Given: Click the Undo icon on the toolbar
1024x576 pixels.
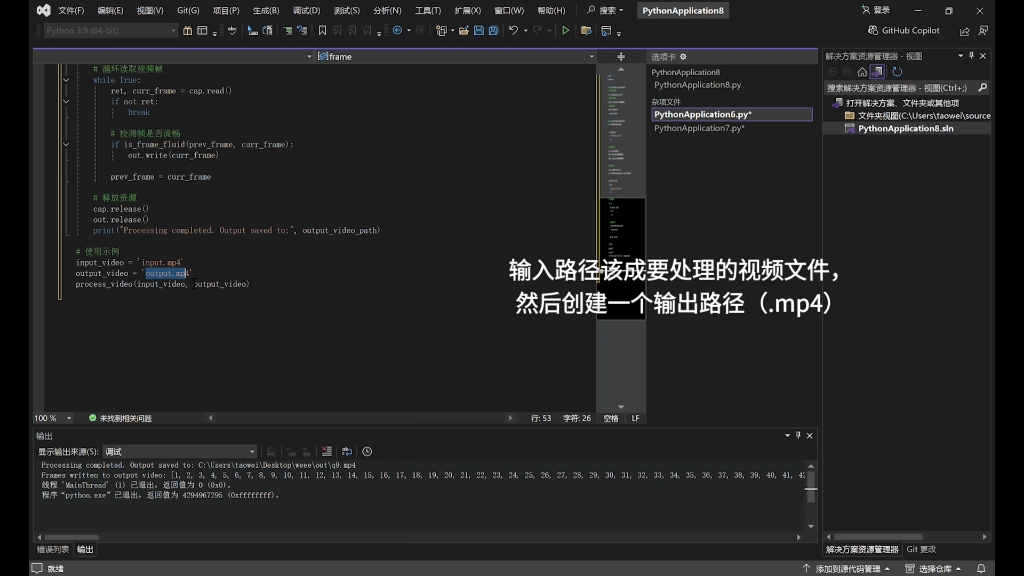Looking at the screenshot, I should pyautogui.click(x=513, y=31).
